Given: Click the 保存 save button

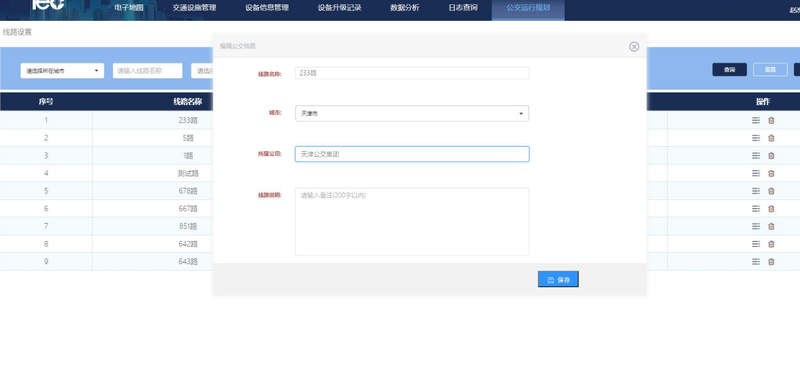Looking at the screenshot, I should coord(558,279).
